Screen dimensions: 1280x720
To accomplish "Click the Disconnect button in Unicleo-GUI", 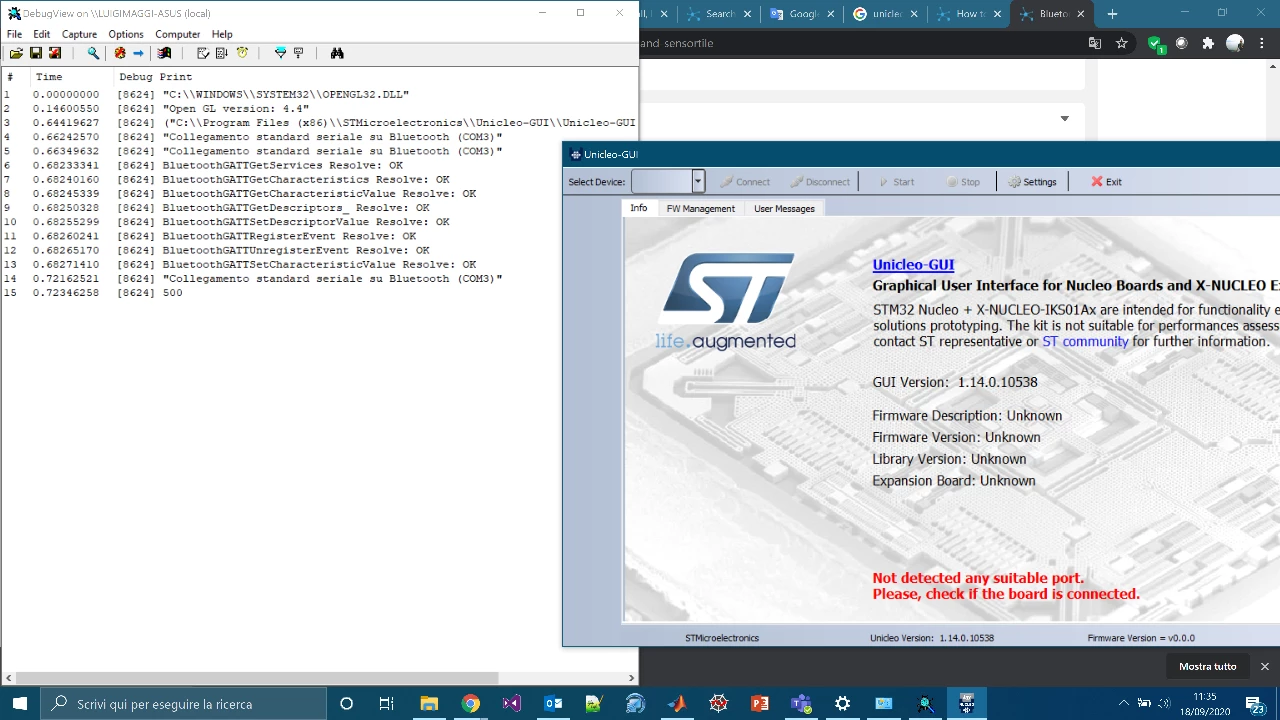I will (x=820, y=181).
